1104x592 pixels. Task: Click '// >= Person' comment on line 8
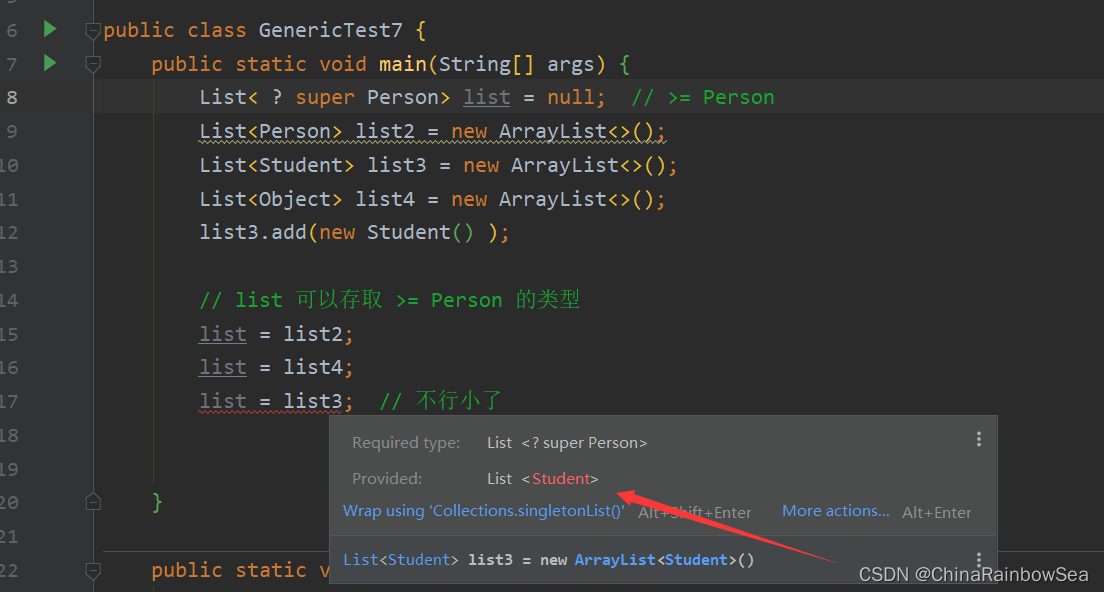click(703, 97)
